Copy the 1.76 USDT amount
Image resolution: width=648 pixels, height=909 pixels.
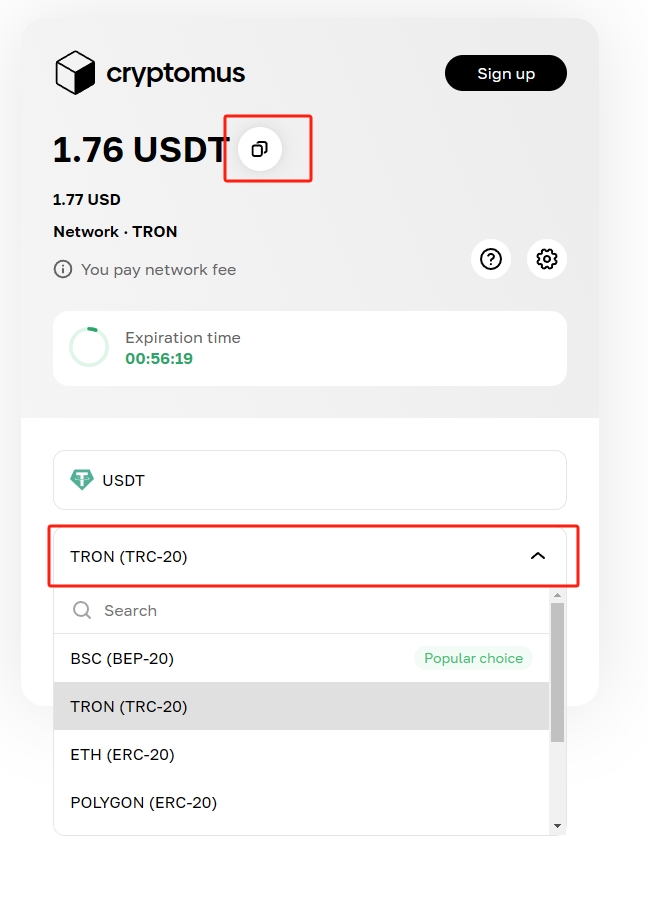(260, 149)
